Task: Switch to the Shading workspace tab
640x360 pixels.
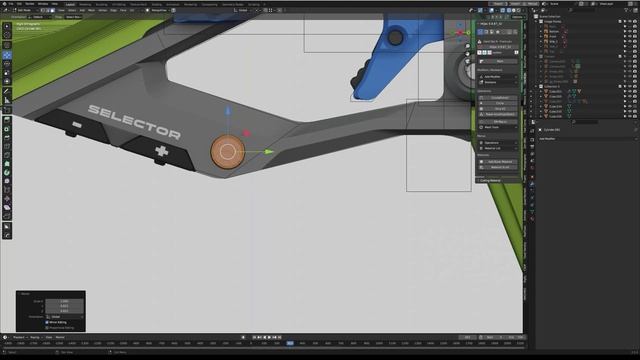Action: pyautogui.click(x=156, y=4)
